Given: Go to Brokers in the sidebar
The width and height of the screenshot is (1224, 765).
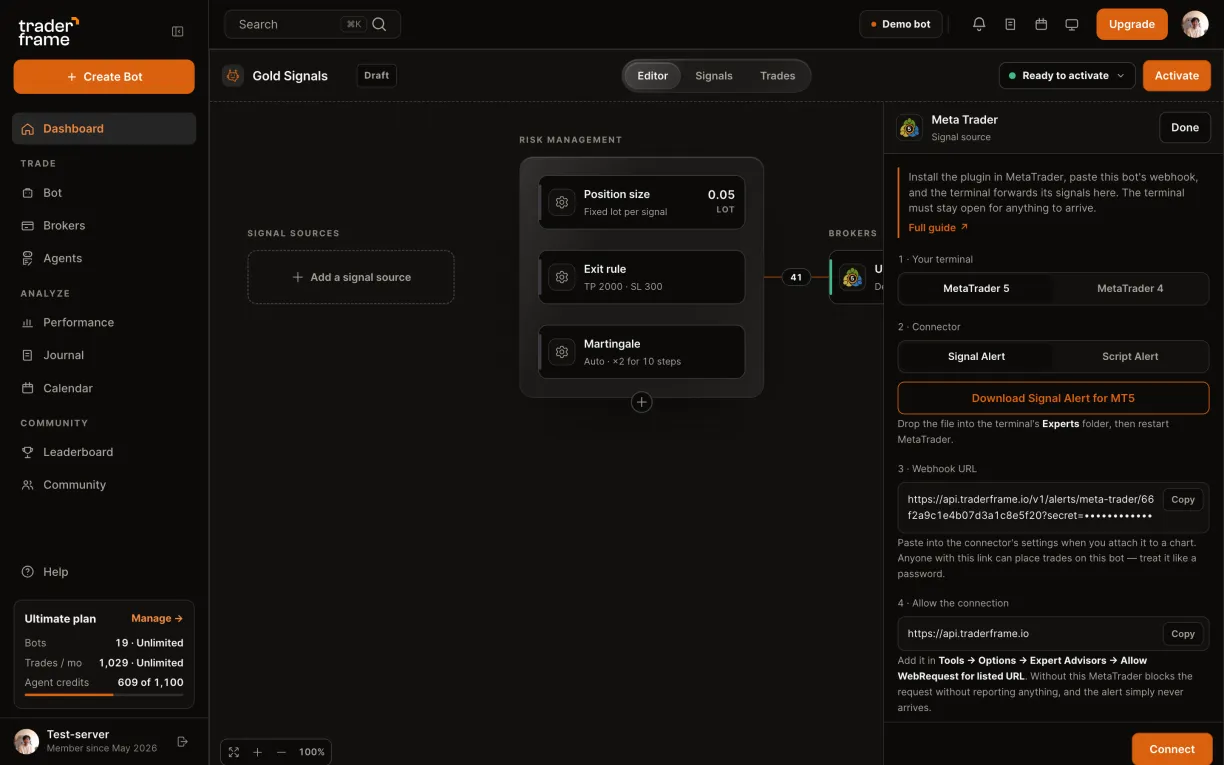Looking at the screenshot, I should 104,225.
